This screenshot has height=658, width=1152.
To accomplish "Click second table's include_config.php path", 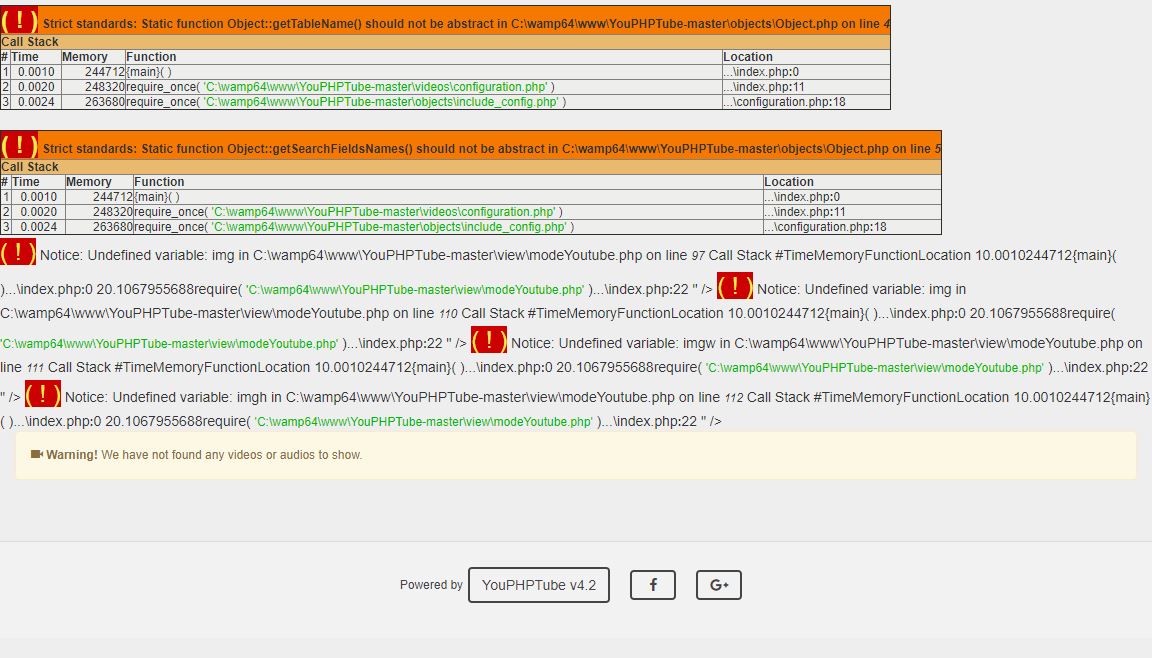I will coord(389,227).
